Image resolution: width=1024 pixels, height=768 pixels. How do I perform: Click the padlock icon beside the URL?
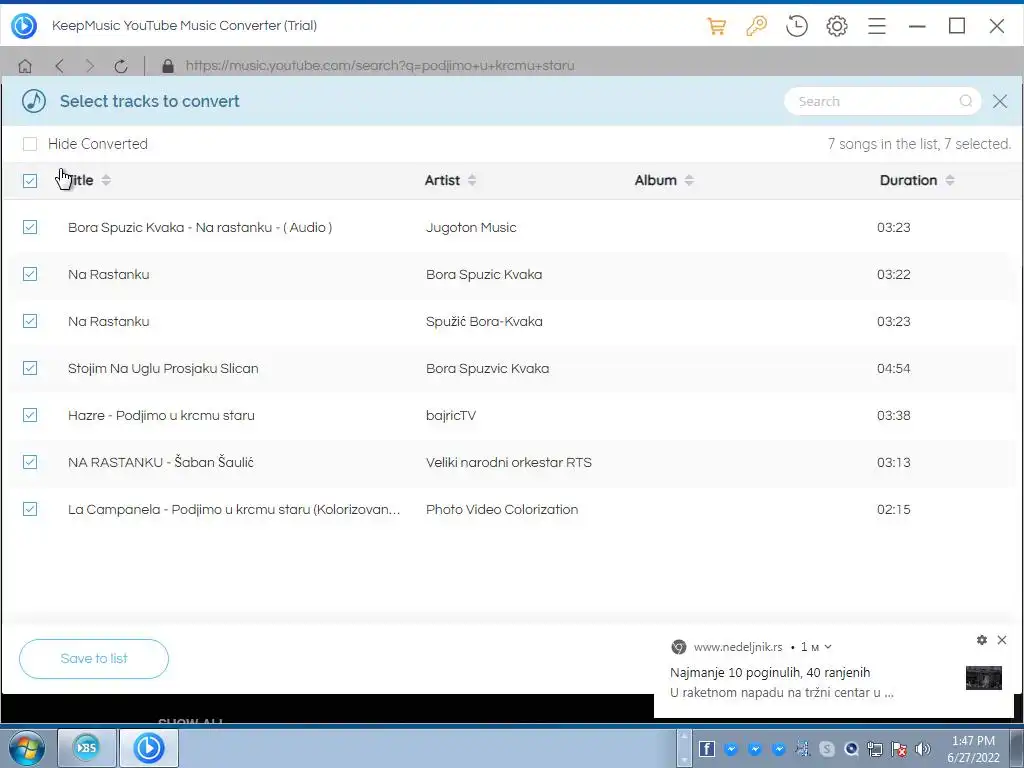[168, 66]
